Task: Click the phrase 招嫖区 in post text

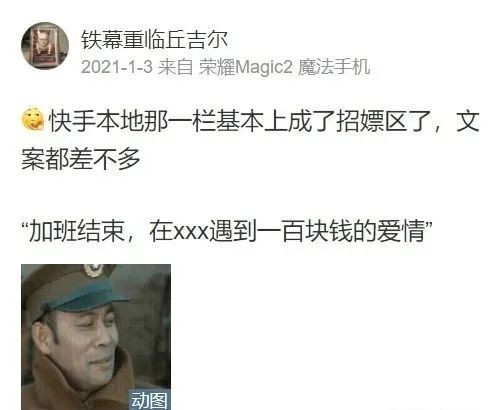Action: coord(372,122)
